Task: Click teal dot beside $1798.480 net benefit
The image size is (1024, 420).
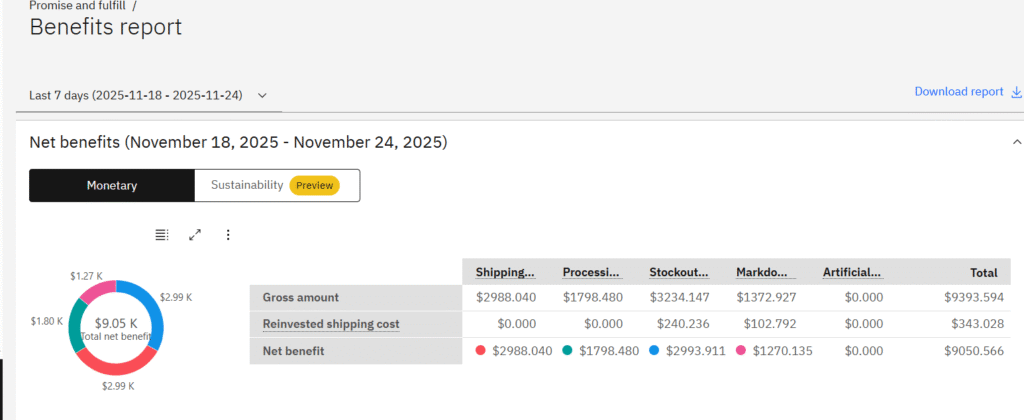Action: (x=567, y=351)
